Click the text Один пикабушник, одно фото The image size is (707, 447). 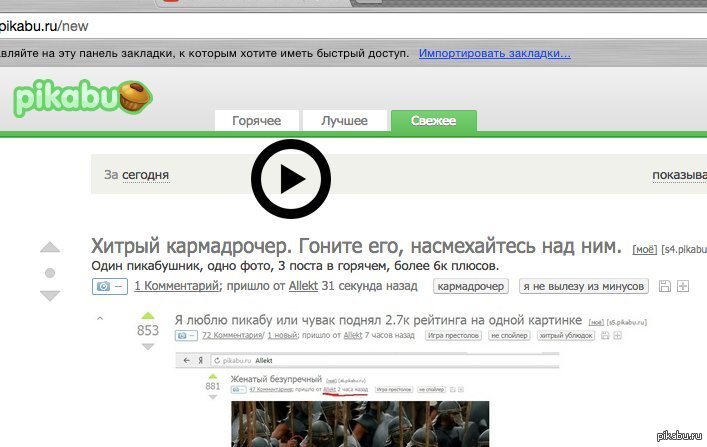182,266
